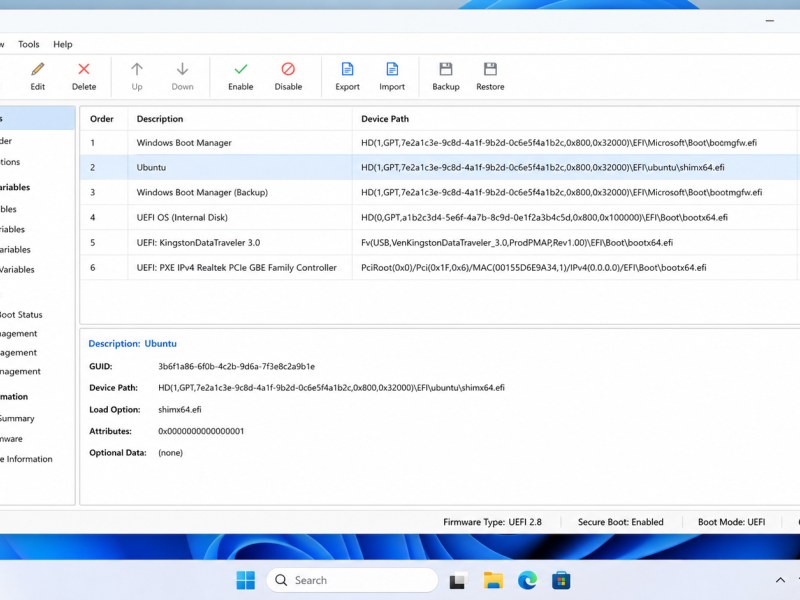Select the UEFI OS (Internal Disk) entry
800x600 pixels.
pyautogui.click(x=440, y=217)
